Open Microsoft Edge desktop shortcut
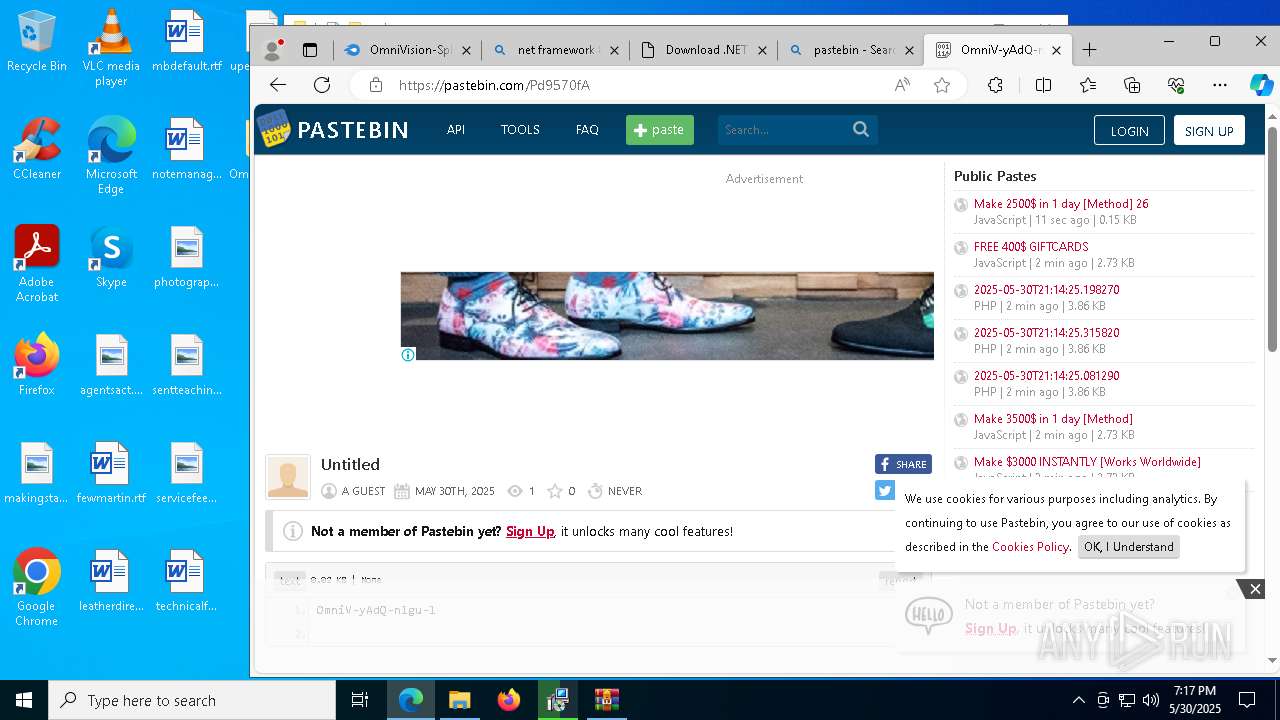 111,155
